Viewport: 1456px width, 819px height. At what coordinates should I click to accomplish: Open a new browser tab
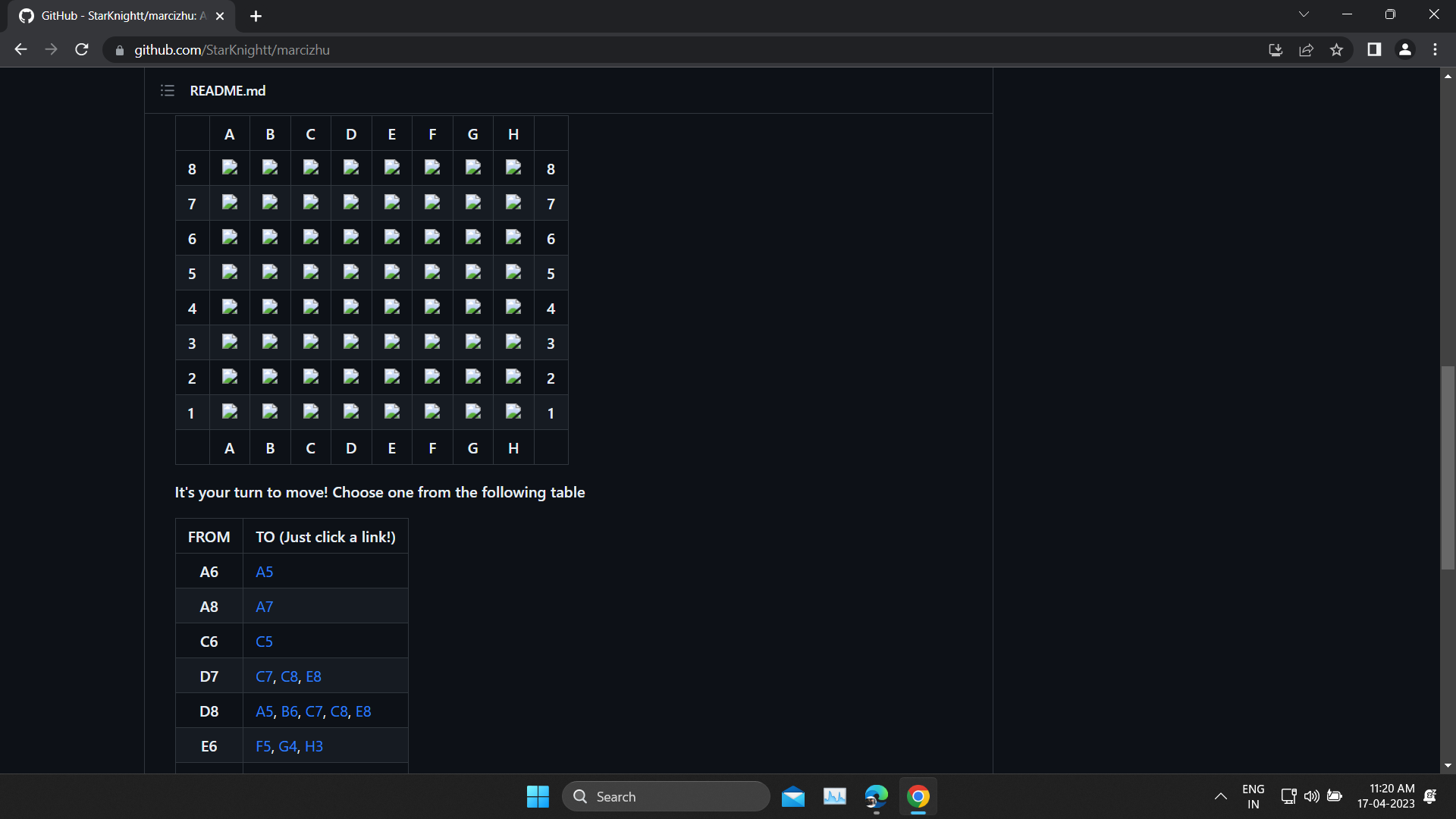coord(256,16)
